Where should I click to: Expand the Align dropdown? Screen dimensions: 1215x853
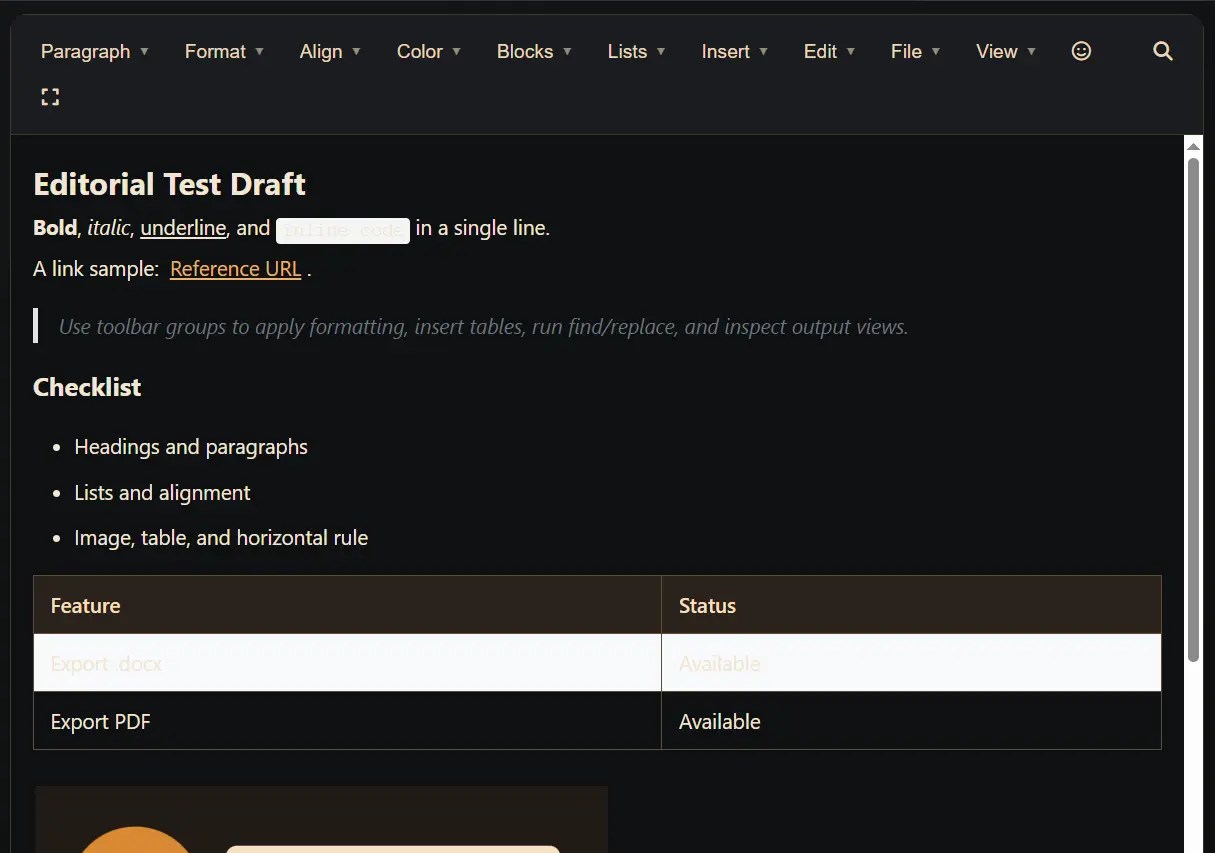(x=330, y=51)
